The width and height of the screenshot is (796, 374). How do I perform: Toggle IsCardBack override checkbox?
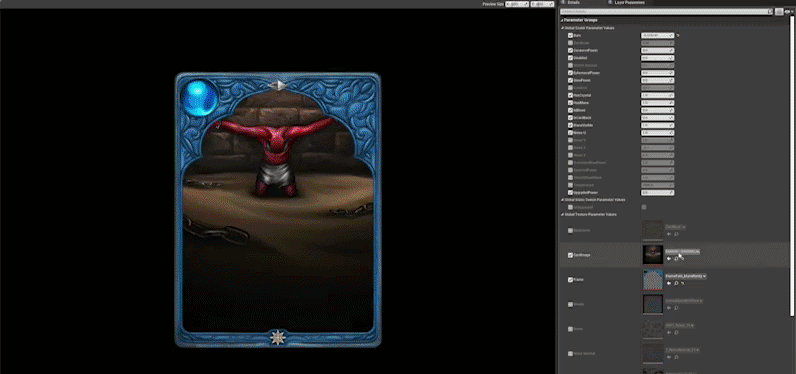571,118
